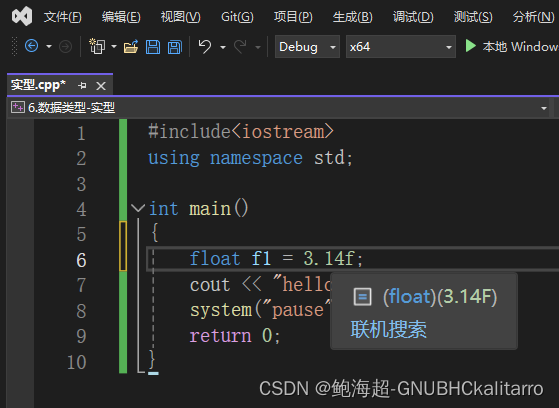
Task: Click the navigate forward arrow icon
Action: point(65,46)
